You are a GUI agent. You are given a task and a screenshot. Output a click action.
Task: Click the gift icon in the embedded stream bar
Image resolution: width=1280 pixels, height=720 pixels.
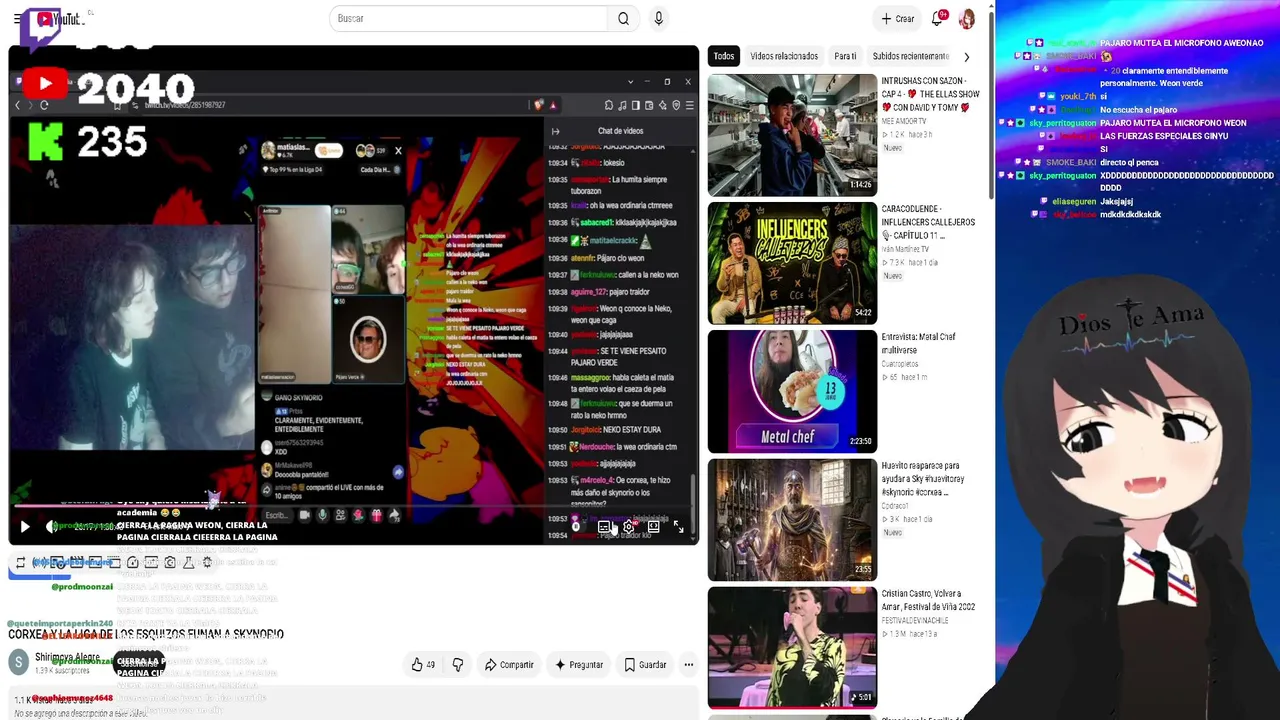(x=376, y=515)
